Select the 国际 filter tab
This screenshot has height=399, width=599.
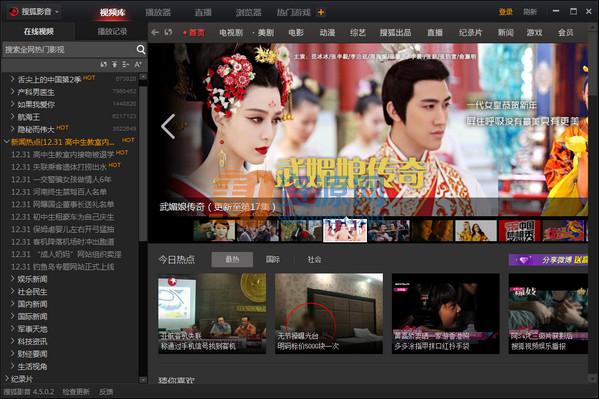point(273,260)
